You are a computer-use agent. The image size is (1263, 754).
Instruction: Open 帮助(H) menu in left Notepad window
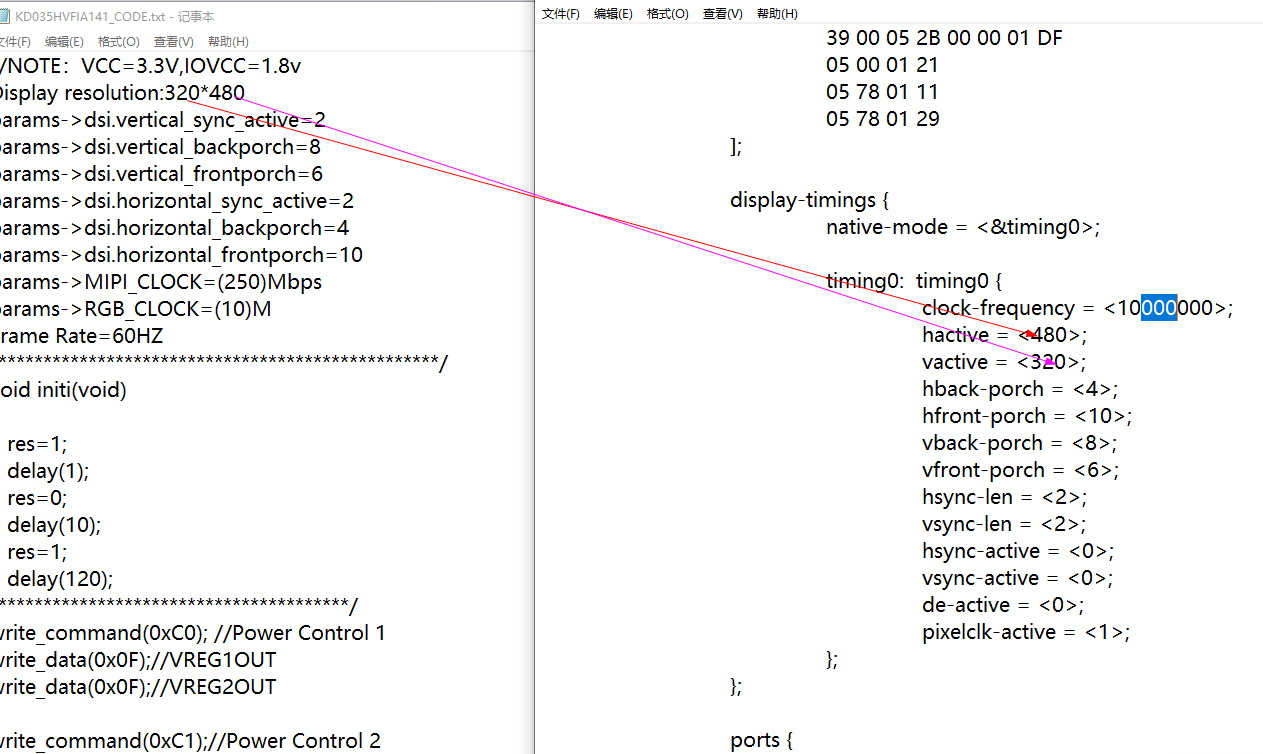[x=228, y=41]
